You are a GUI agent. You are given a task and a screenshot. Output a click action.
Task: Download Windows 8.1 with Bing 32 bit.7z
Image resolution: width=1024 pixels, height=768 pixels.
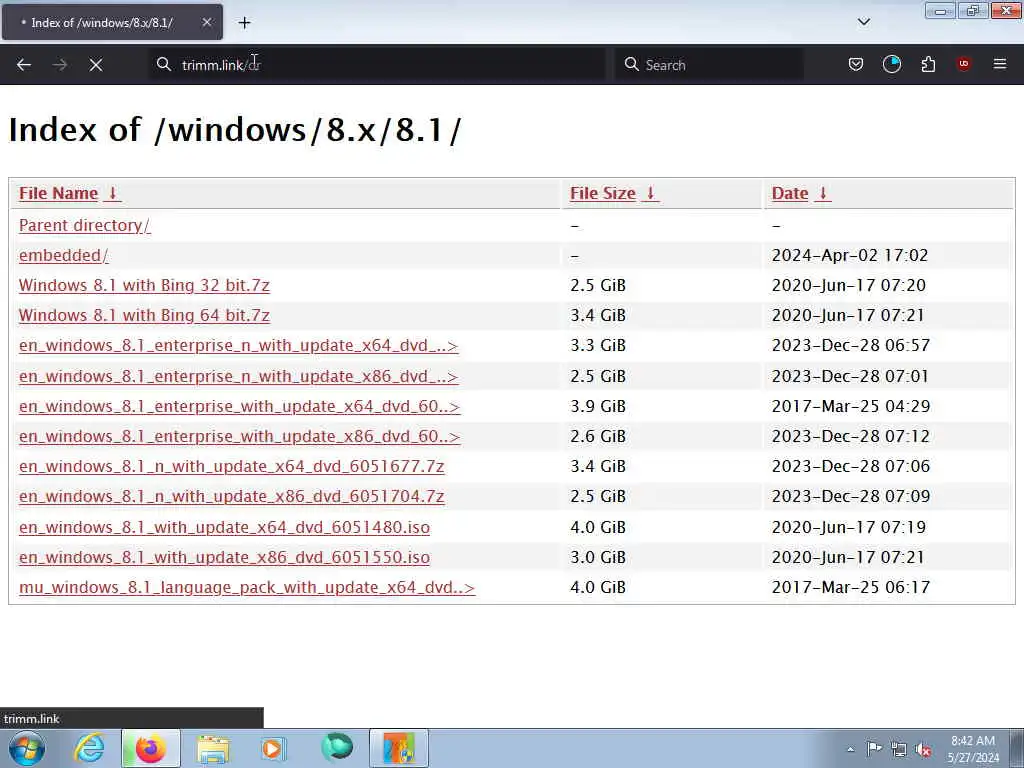pos(144,285)
